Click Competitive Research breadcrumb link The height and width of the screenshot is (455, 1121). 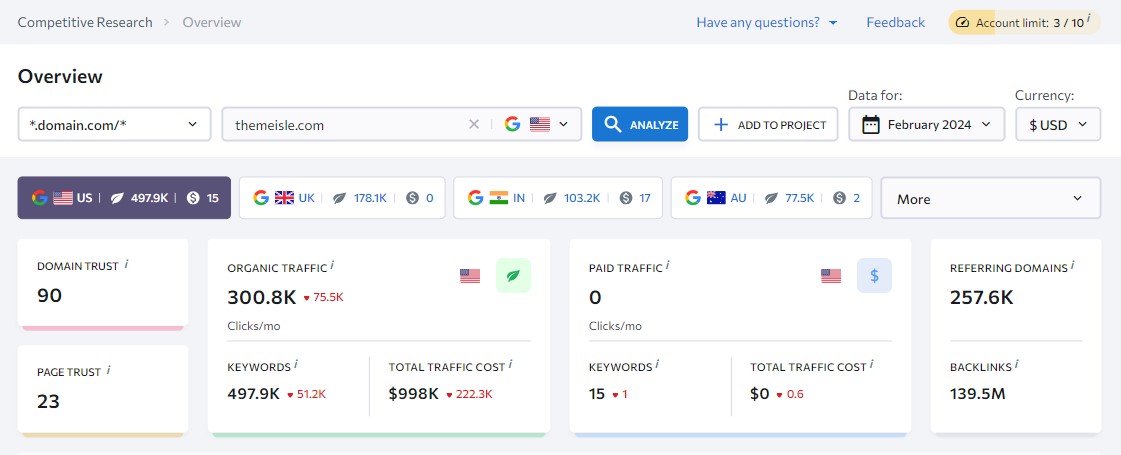coord(85,22)
